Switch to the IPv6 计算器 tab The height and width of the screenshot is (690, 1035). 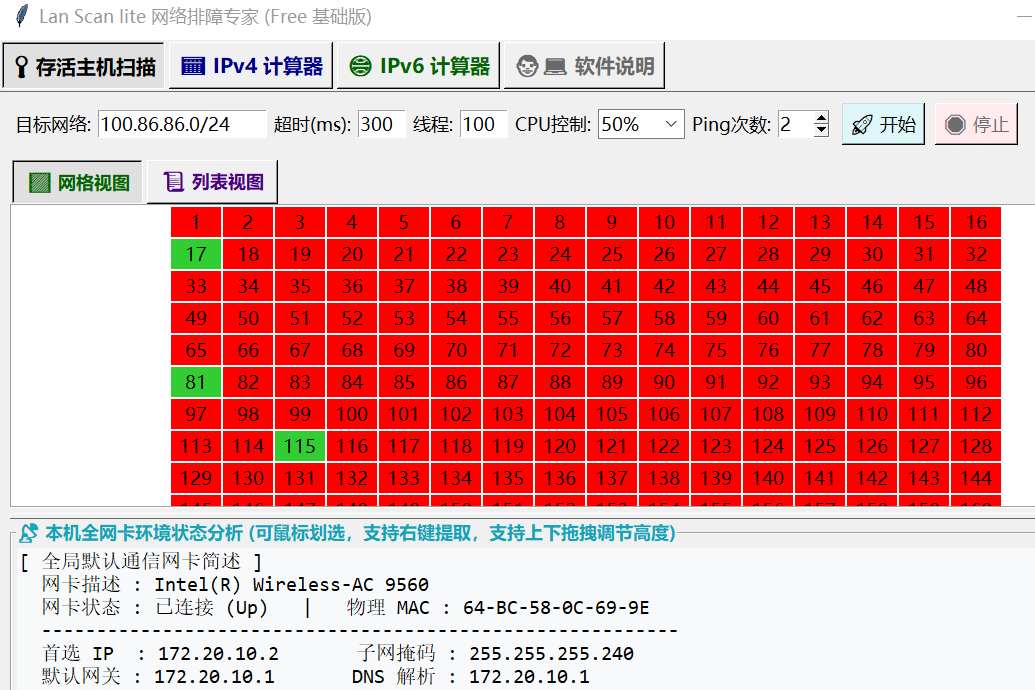tap(418, 66)
